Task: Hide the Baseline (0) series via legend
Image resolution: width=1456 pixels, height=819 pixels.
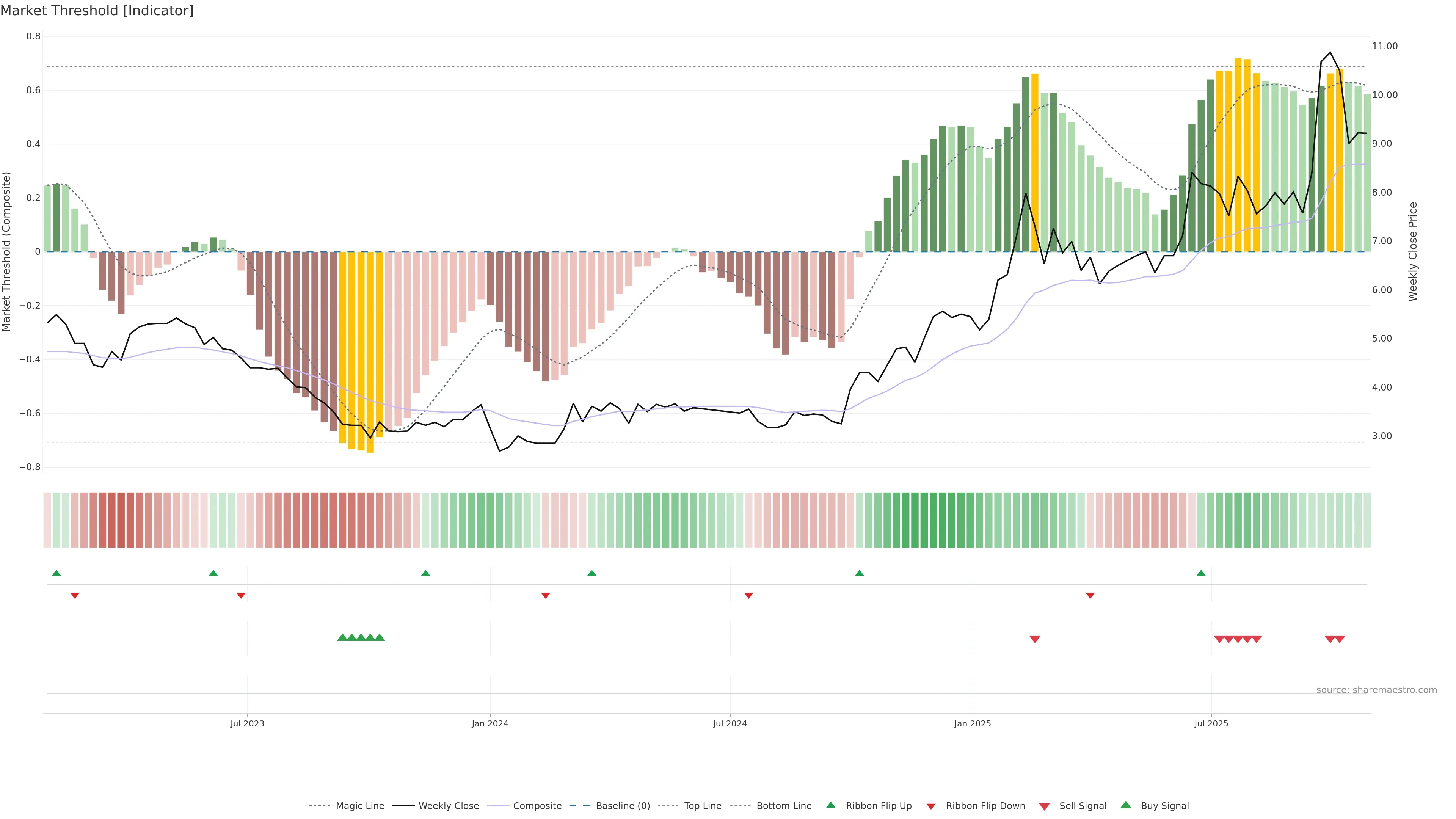Action: [x=622, y=806]
